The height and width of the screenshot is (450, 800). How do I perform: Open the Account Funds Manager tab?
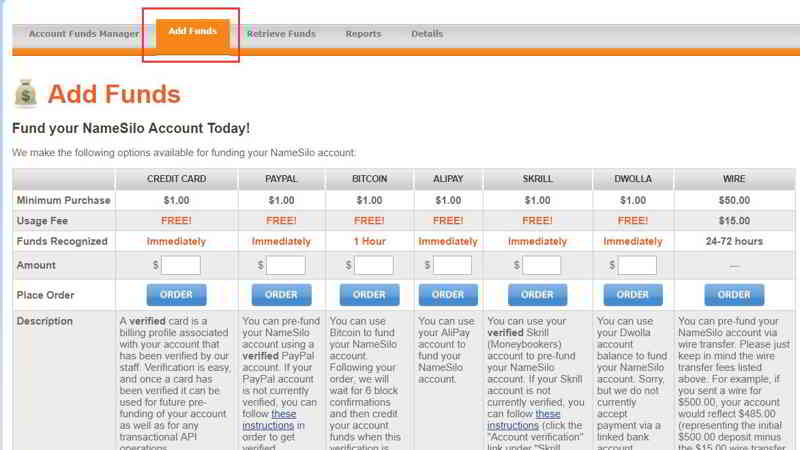pyautogui.click(x=84, y=34)
